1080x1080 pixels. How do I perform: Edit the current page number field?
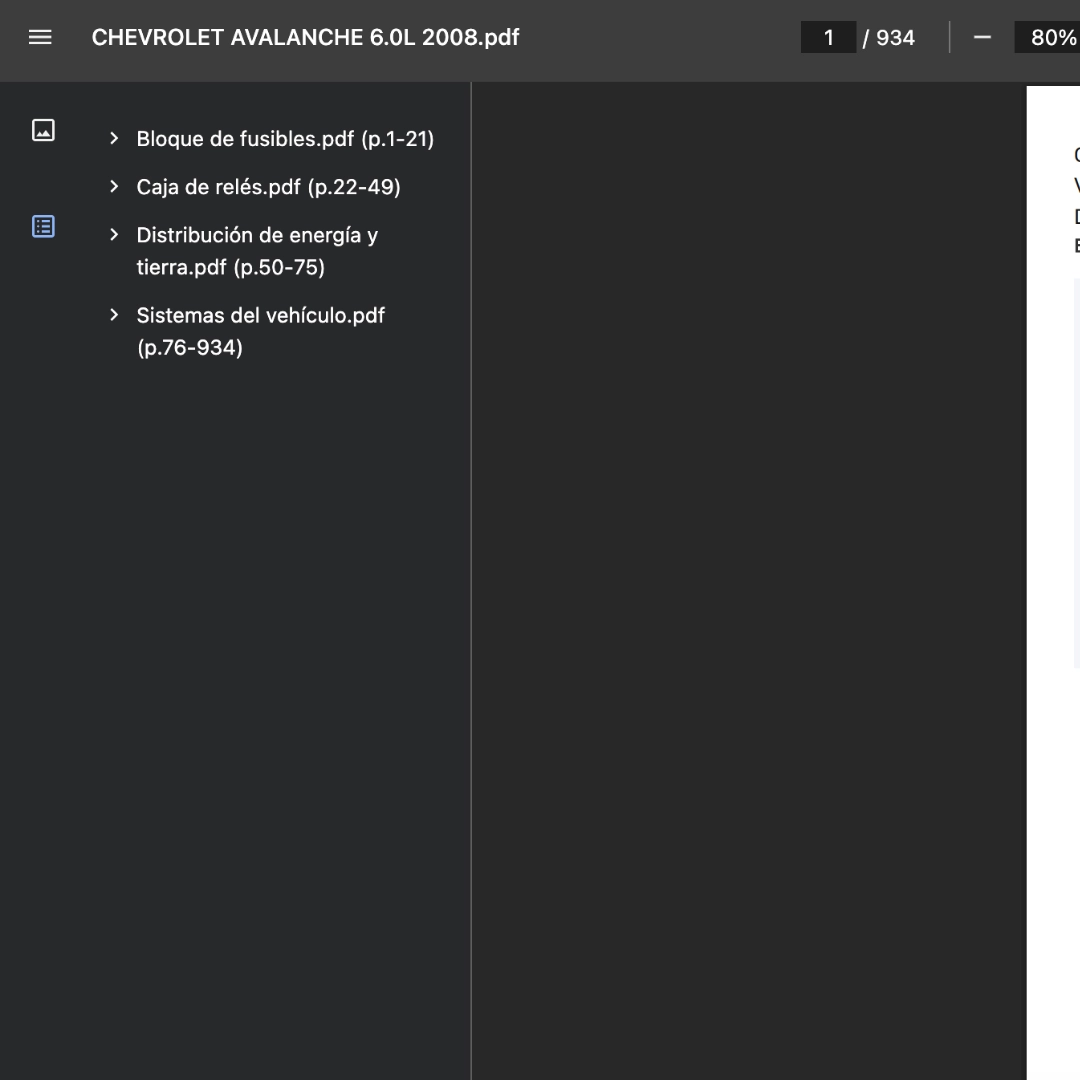[x=829, y=37]
